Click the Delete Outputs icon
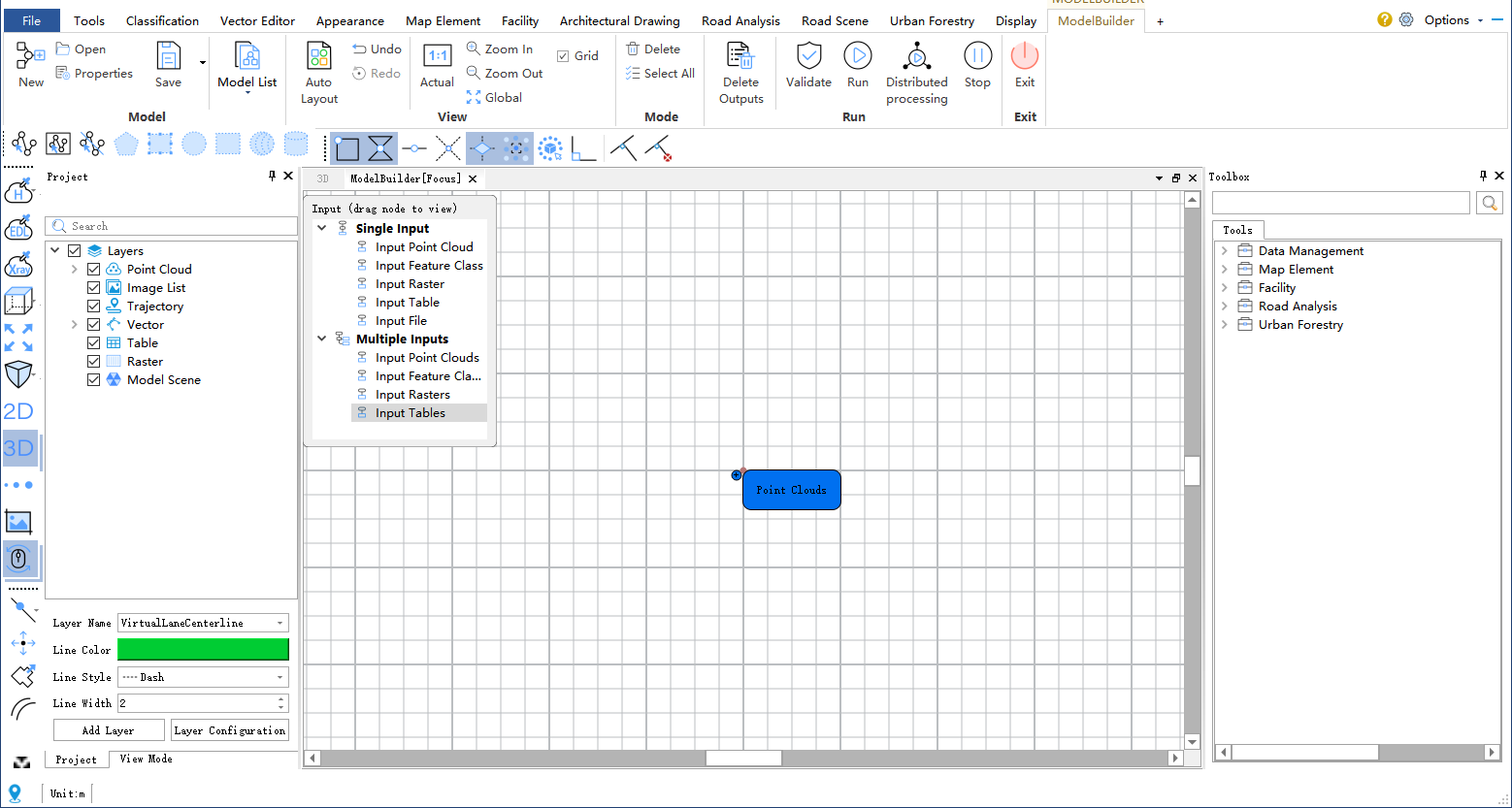 point(740,56)
